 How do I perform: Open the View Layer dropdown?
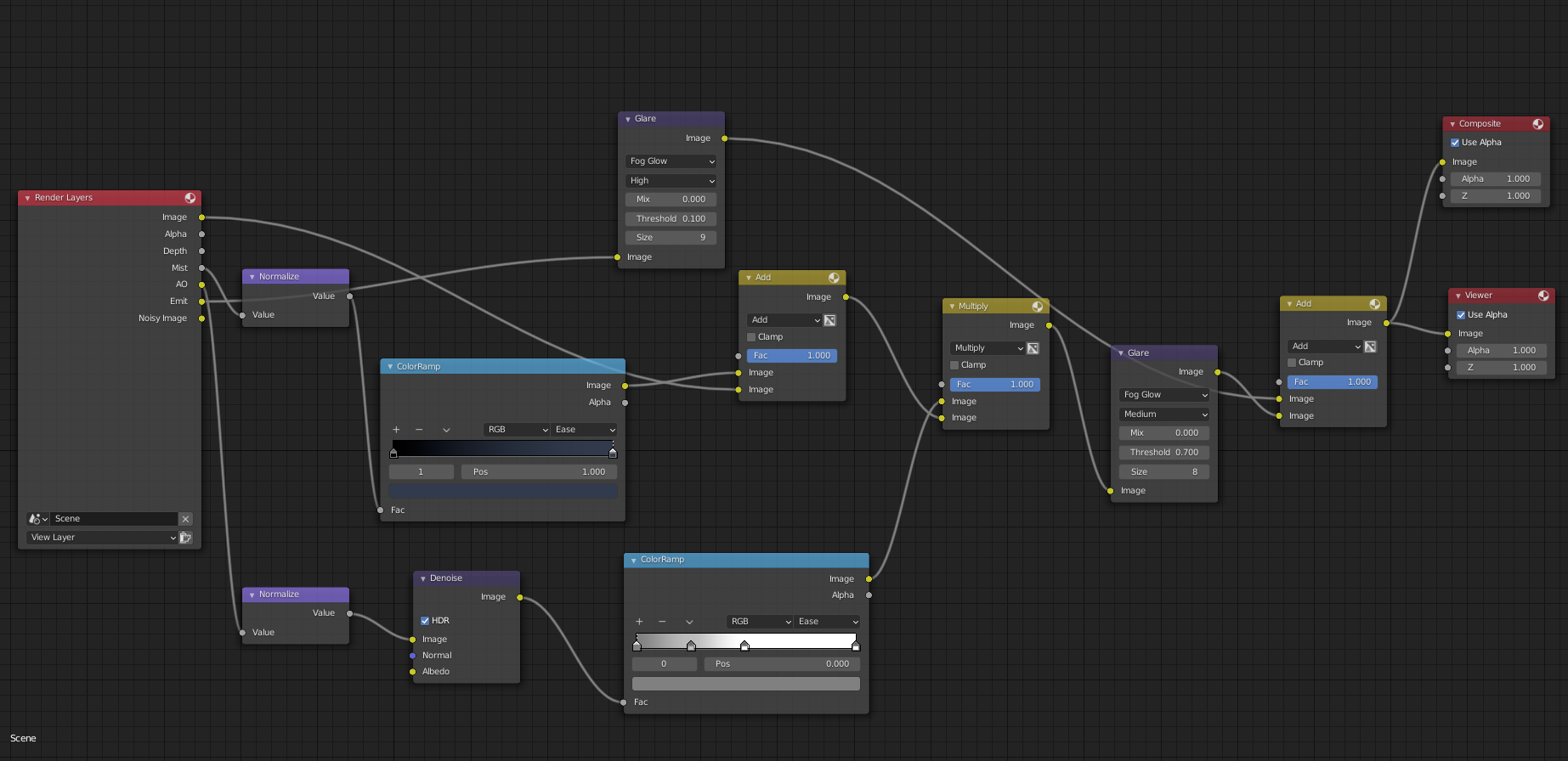coord(102,538)
